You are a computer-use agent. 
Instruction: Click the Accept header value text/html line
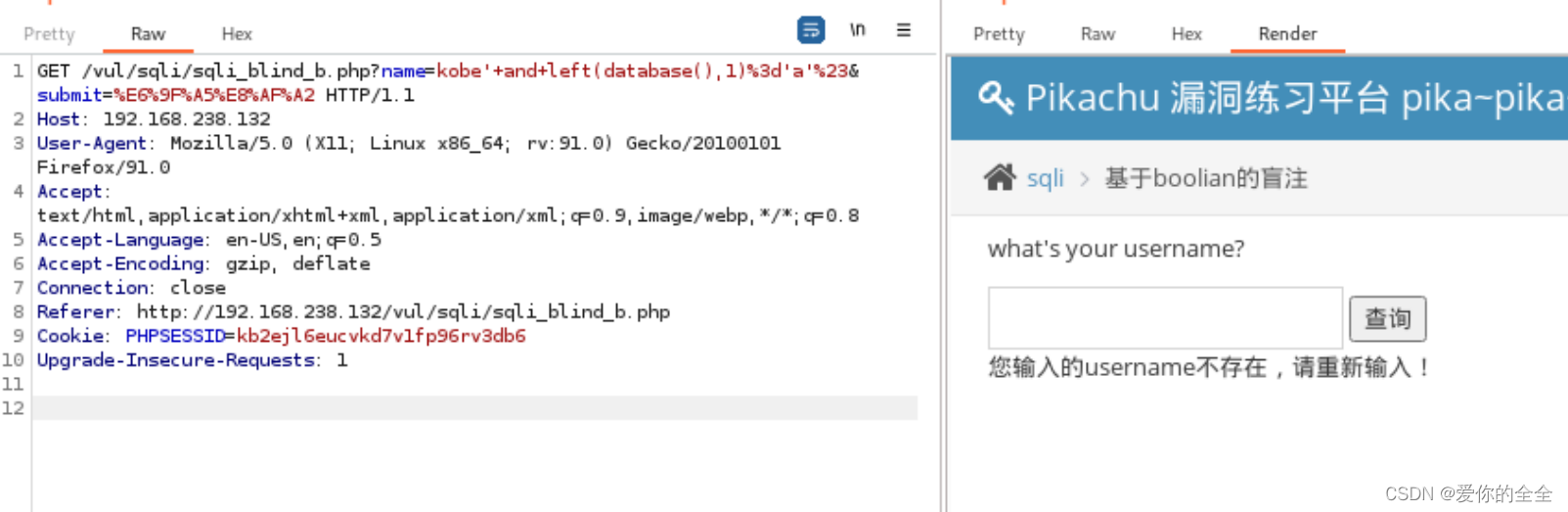click(448, 215)
